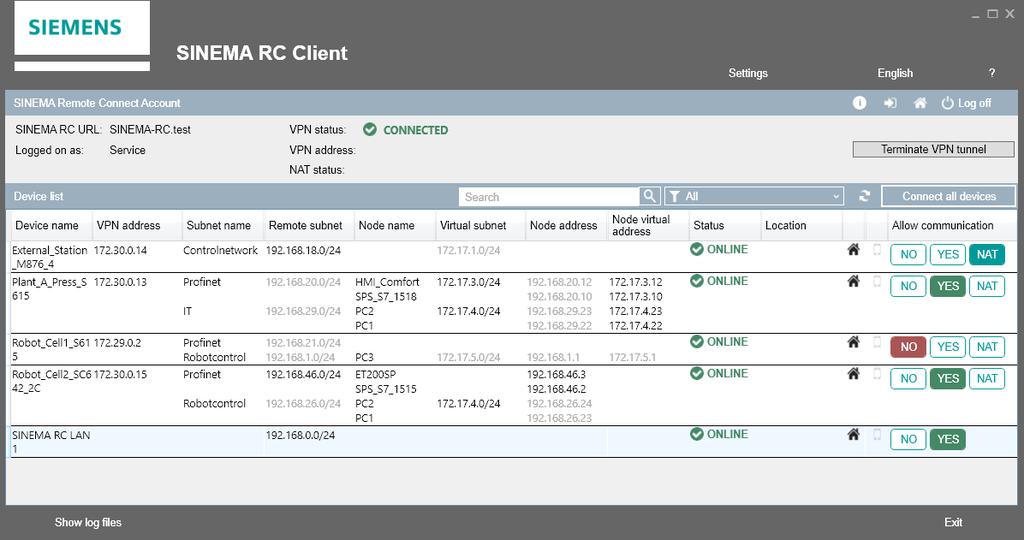This screenshot has height=540, width=1024.
Task: Set External_Station_M876_4 communication to NAT
Action: (x=987, y=255)
